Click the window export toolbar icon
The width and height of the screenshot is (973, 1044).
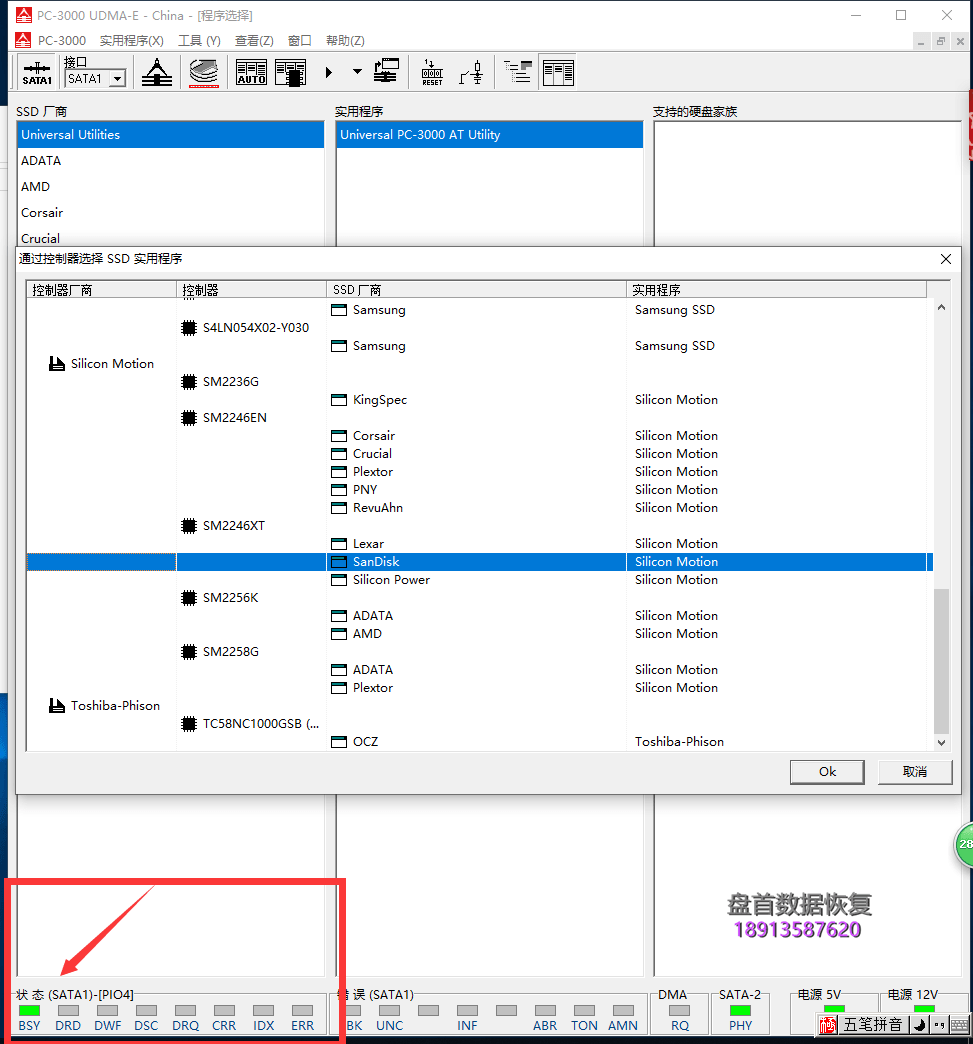point(386,71)
